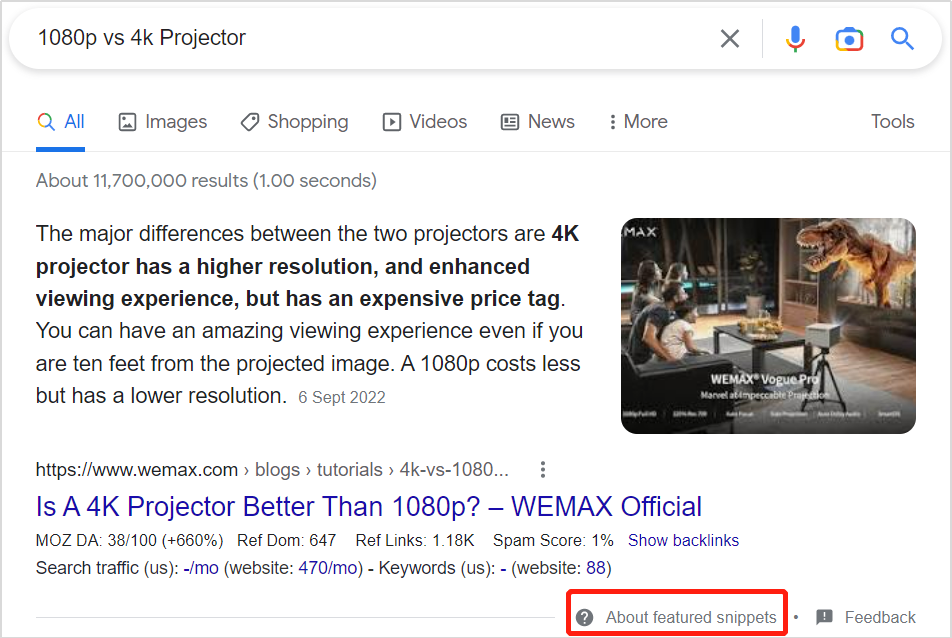Click the Feedback flag icon
952x638 pixels.
[825, 617]
